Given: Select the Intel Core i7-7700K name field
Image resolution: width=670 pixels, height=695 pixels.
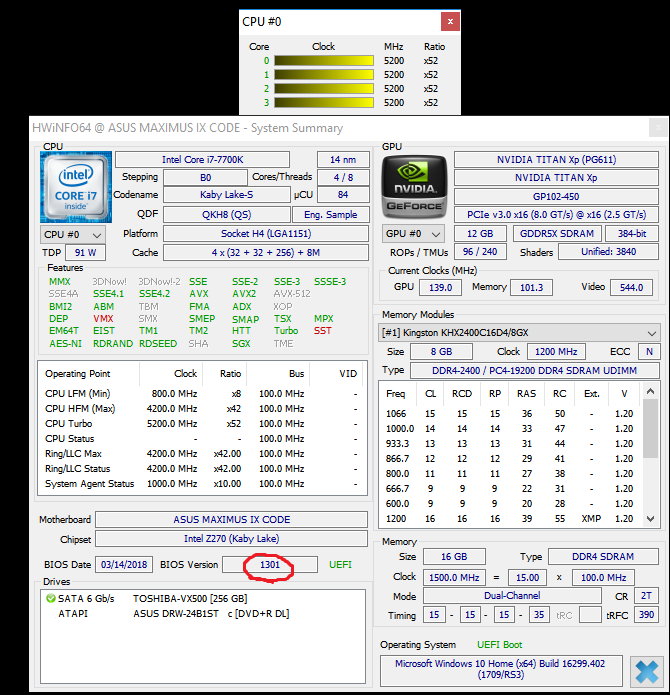Looking at the screenshot, I should coord(203,160).
